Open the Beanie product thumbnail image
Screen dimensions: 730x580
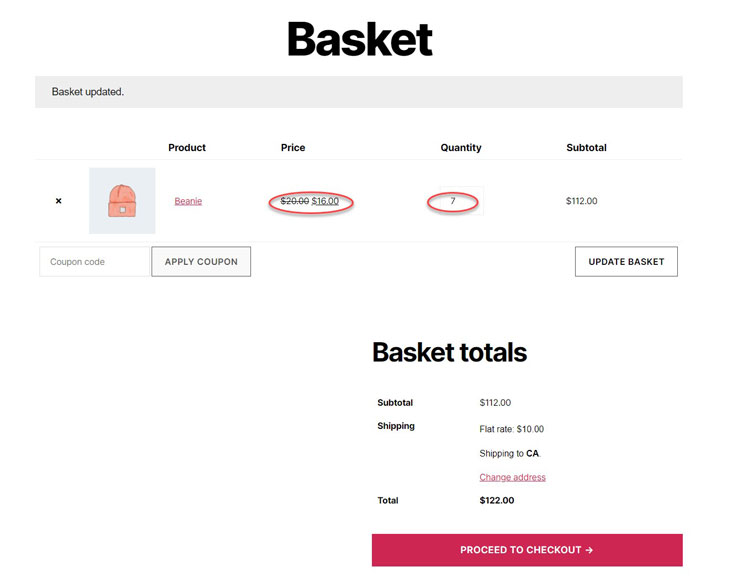[x=122, y=201]
